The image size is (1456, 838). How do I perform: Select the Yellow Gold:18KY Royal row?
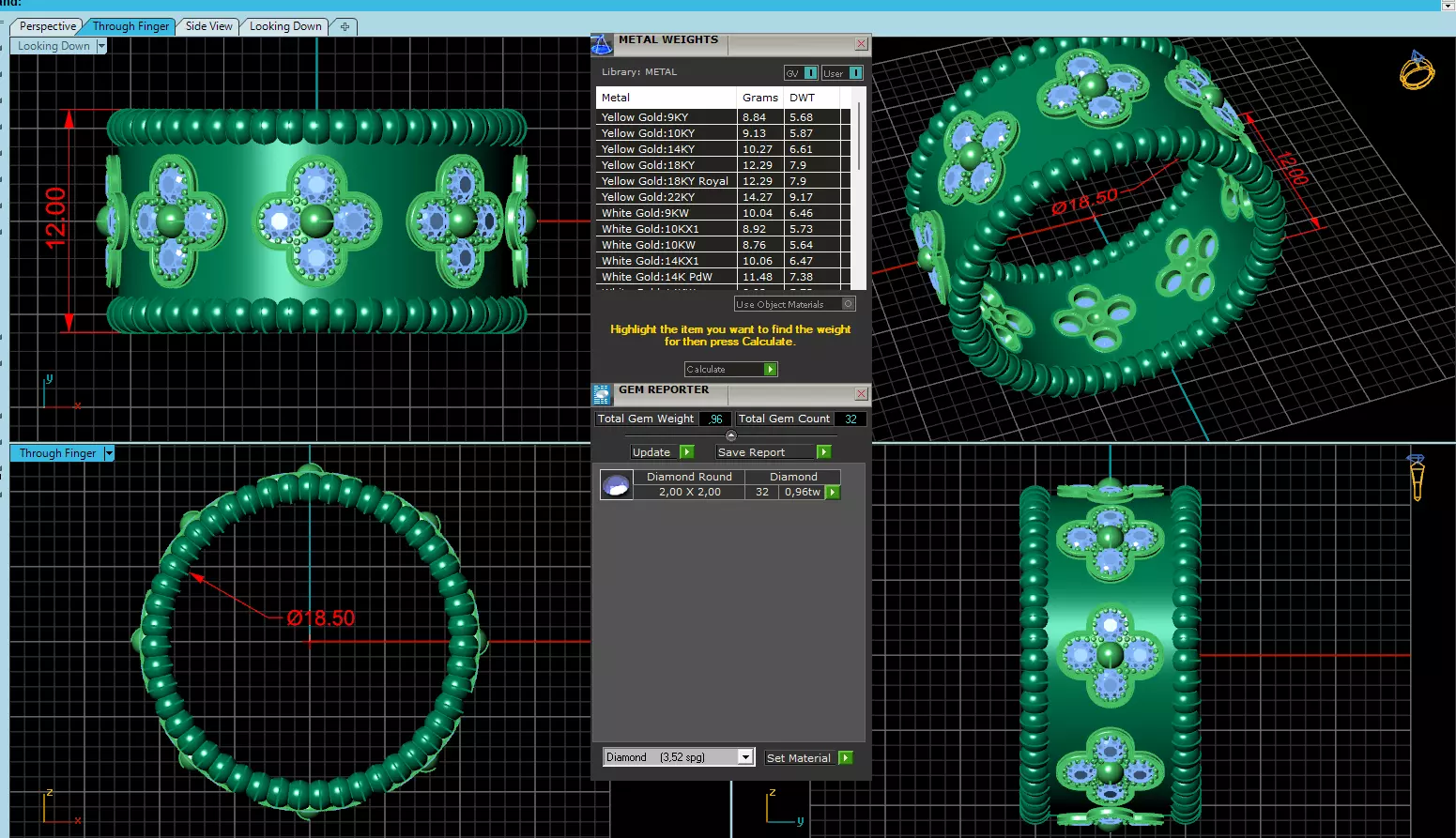723,181
